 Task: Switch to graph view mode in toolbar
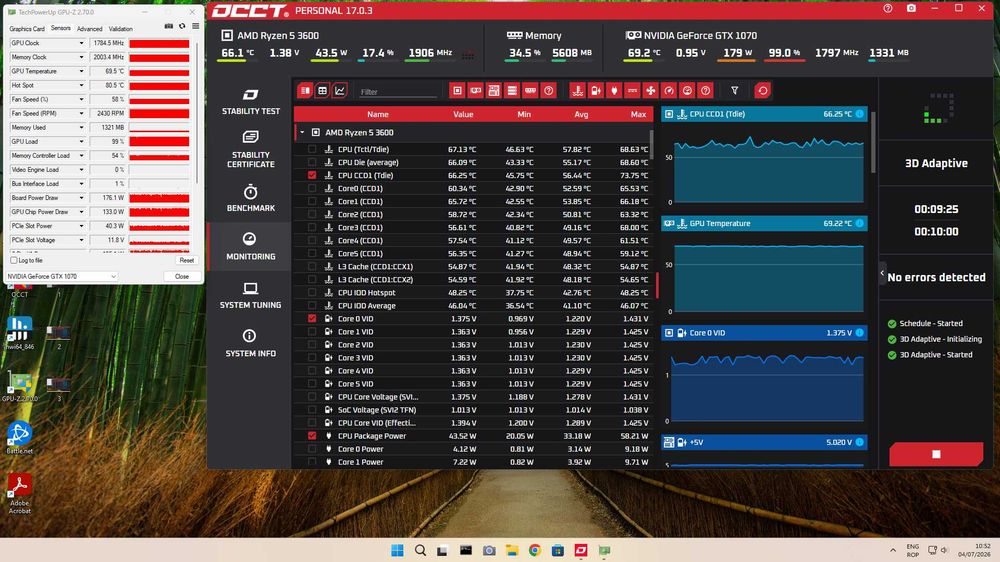pos(340,91)
